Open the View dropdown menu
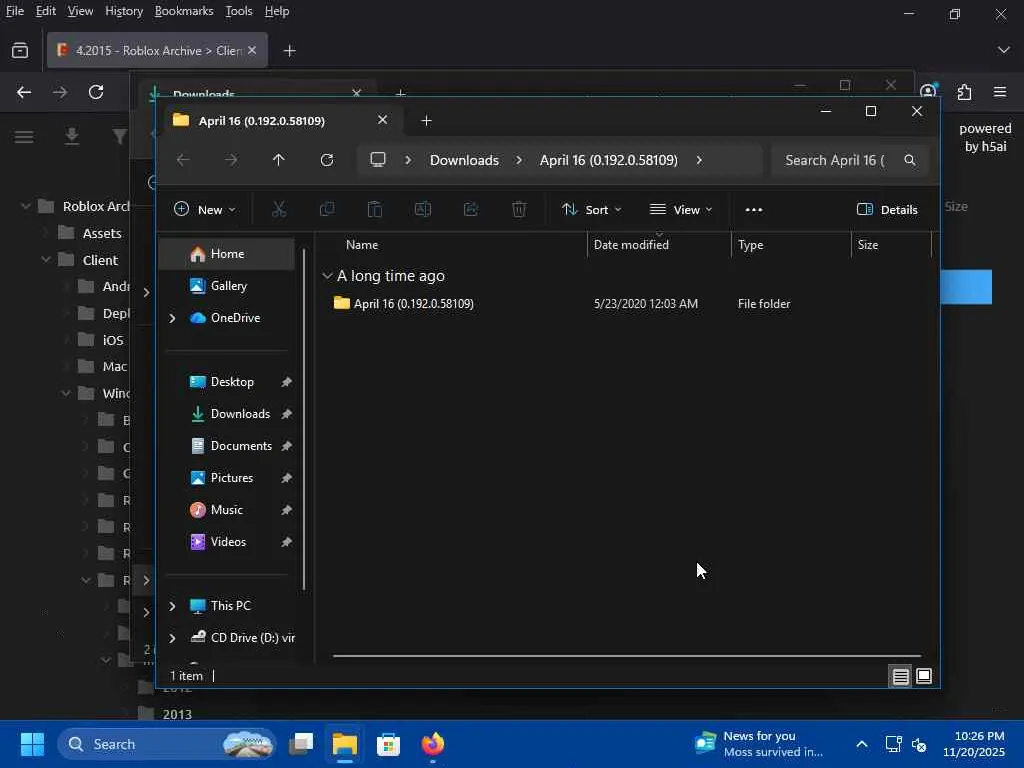 click(681, 209)
